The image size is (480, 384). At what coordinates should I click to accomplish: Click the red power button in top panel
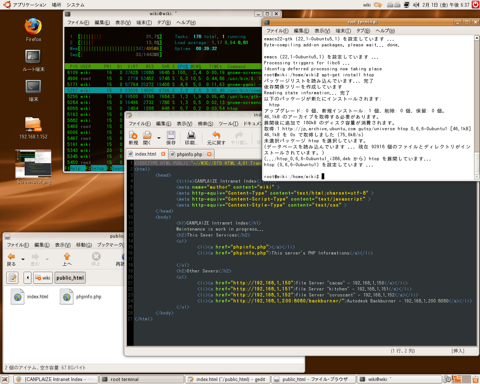pos(476,5)
